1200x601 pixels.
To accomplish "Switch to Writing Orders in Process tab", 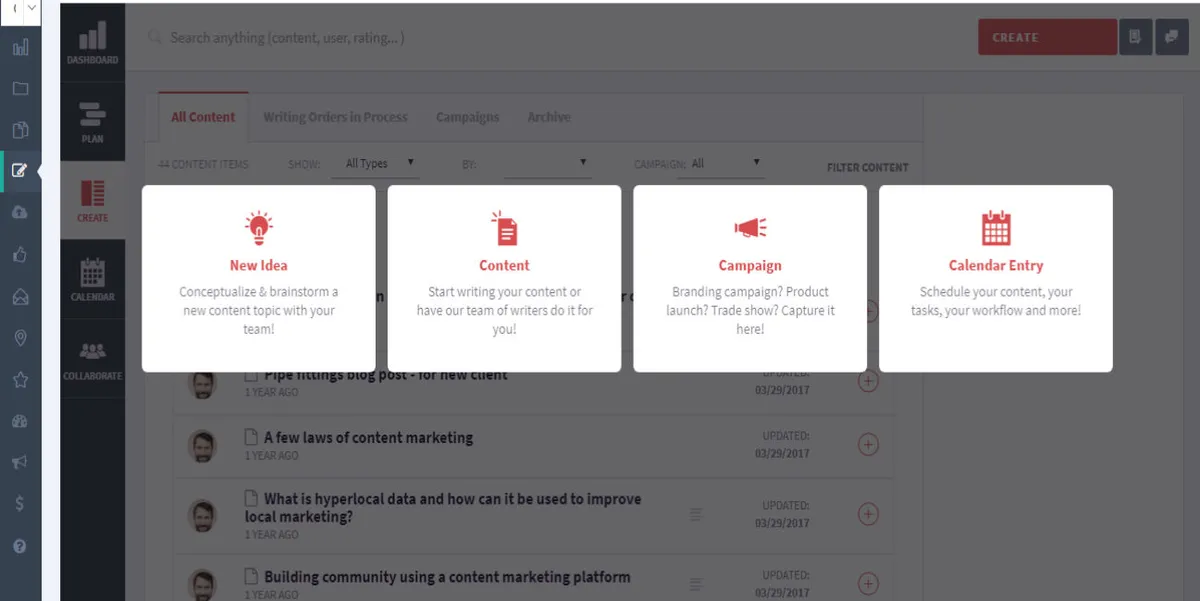I will pyautogui.click(x=335, y=117).
